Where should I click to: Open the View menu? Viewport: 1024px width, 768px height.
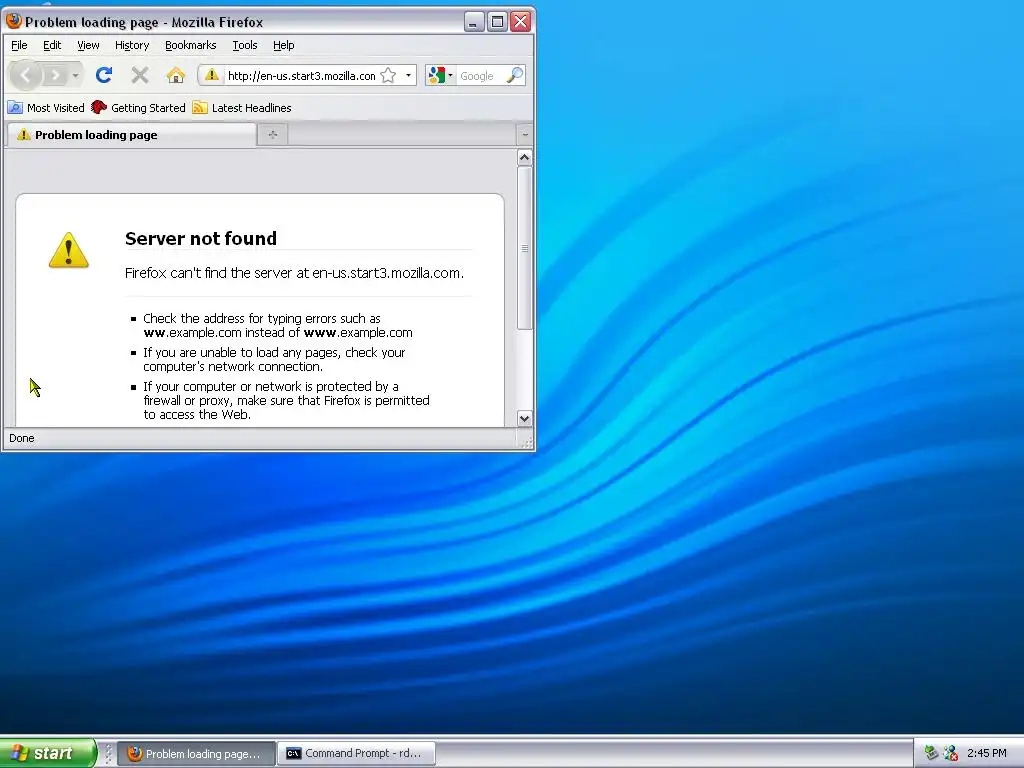coord(88,45)
